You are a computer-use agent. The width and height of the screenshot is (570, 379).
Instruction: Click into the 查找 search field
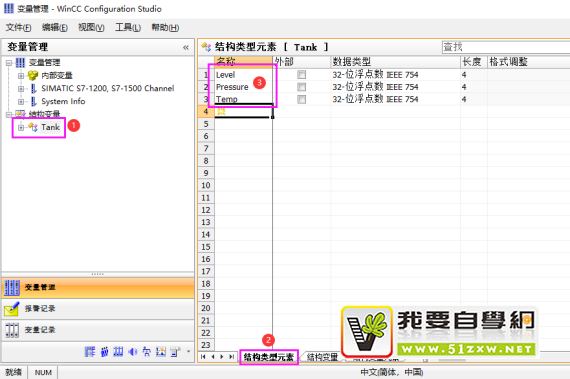[505, 47]
